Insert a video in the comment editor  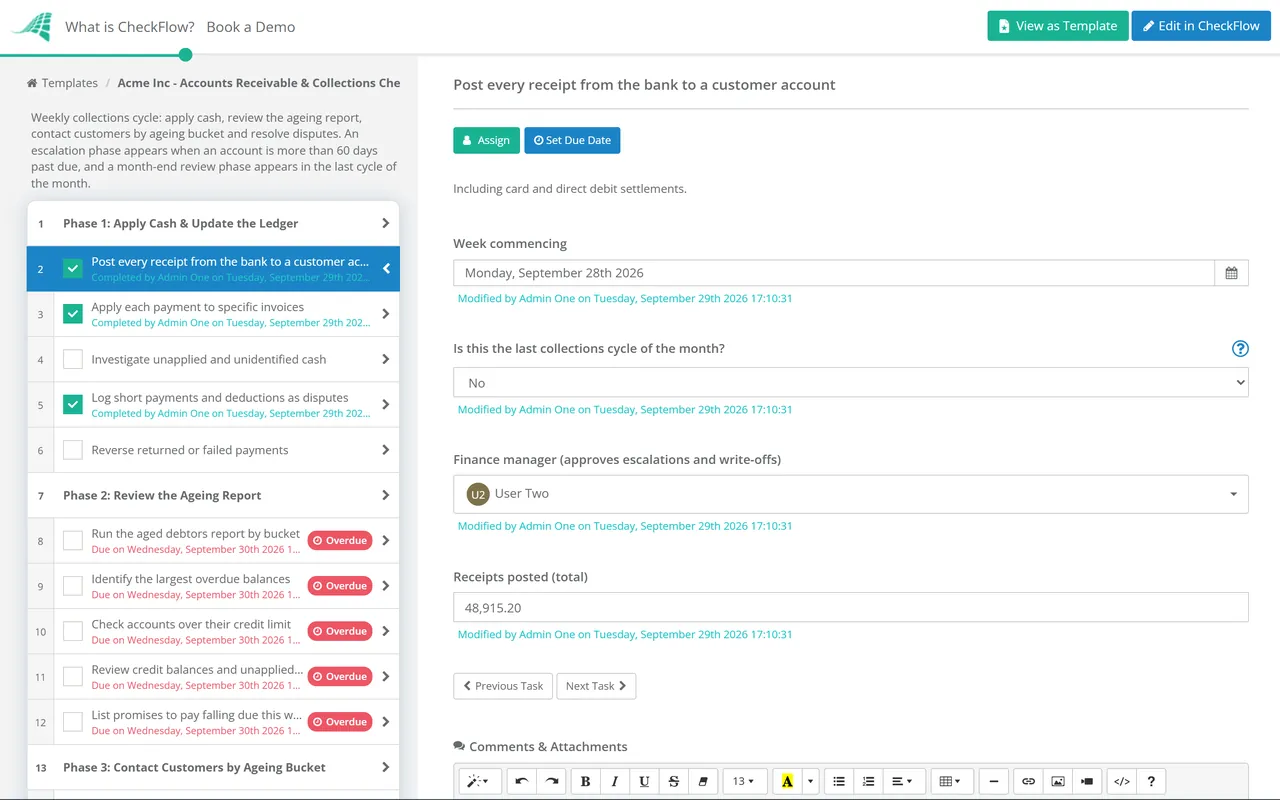tap(1086, 782)
